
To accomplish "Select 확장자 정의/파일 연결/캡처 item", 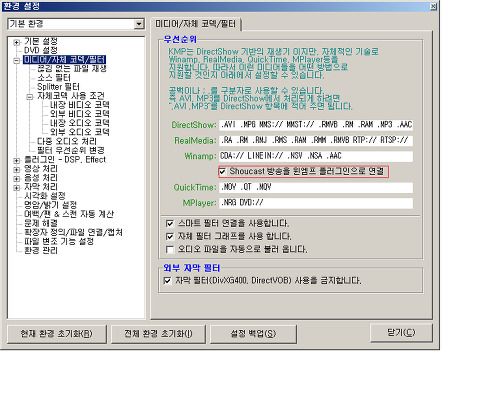I will [x=73, y=232].
